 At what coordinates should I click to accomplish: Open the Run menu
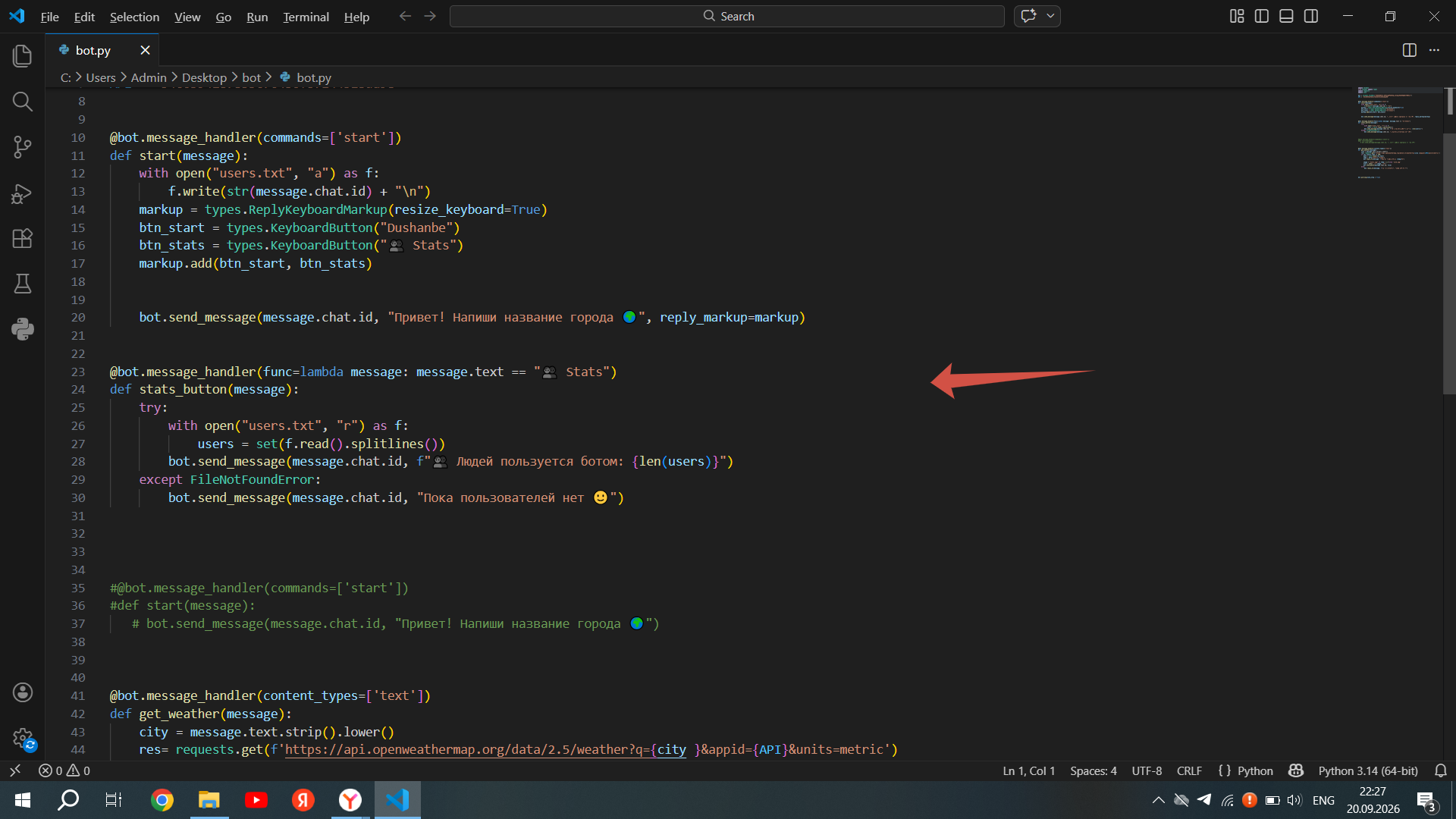click(257, 16)
